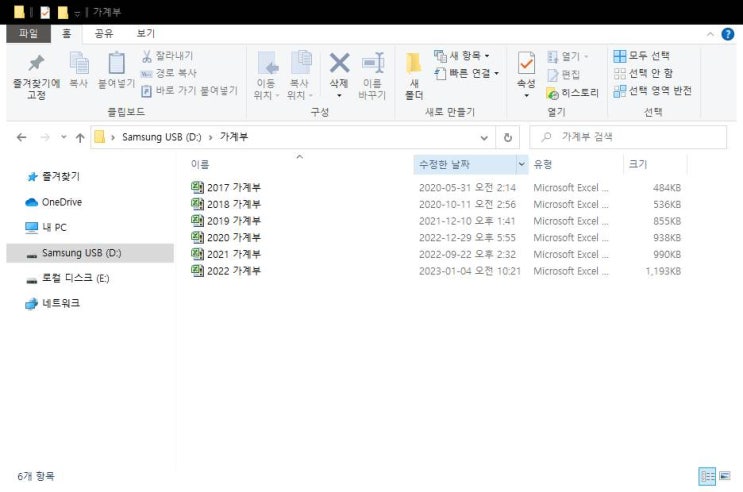Open the 수정한 날짜 column filter dropdown
Screen dimensions: 743x492
click(x=522, y=164)
